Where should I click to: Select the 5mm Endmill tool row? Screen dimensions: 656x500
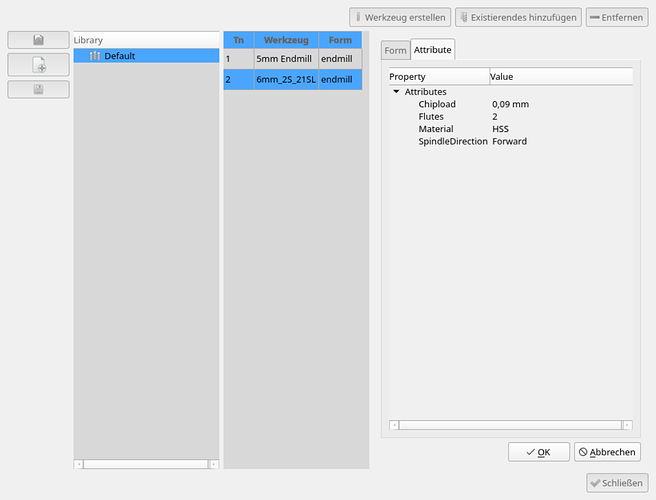pos(285,59)
